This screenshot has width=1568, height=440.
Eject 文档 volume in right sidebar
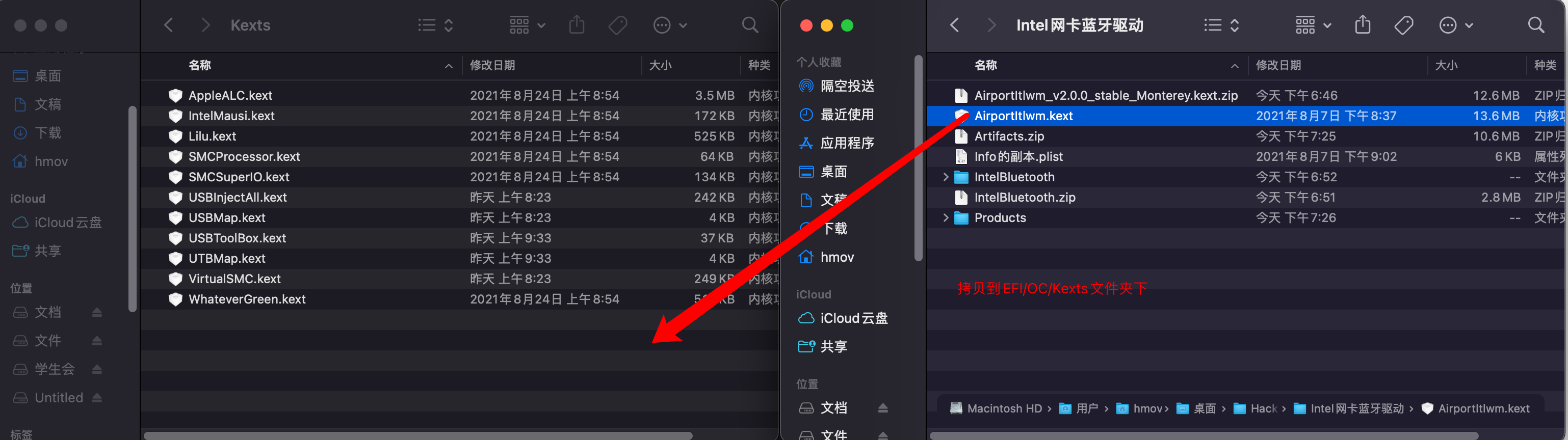882,408
